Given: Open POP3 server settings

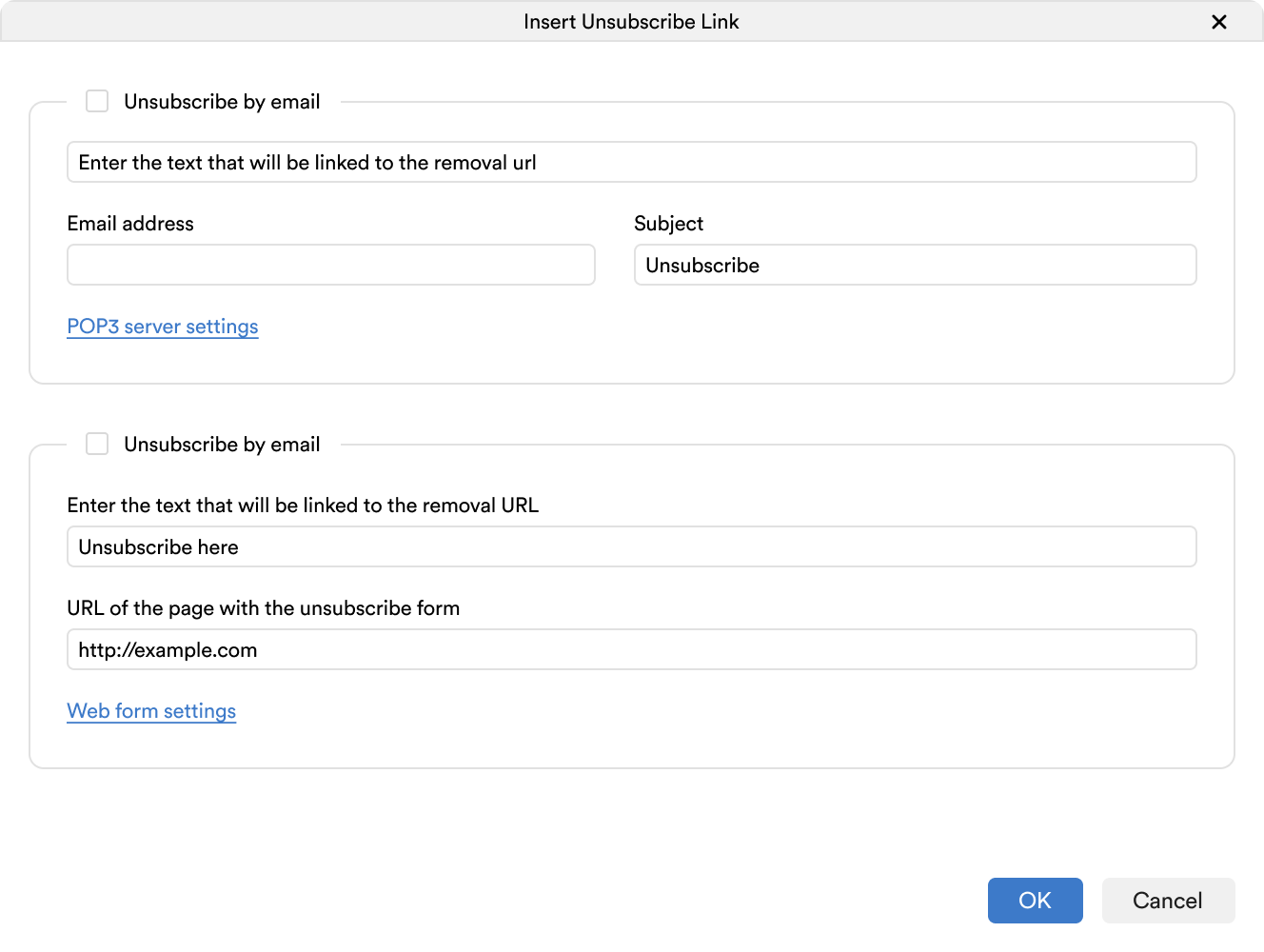Looking at the screenshot, I should point(162,327).
